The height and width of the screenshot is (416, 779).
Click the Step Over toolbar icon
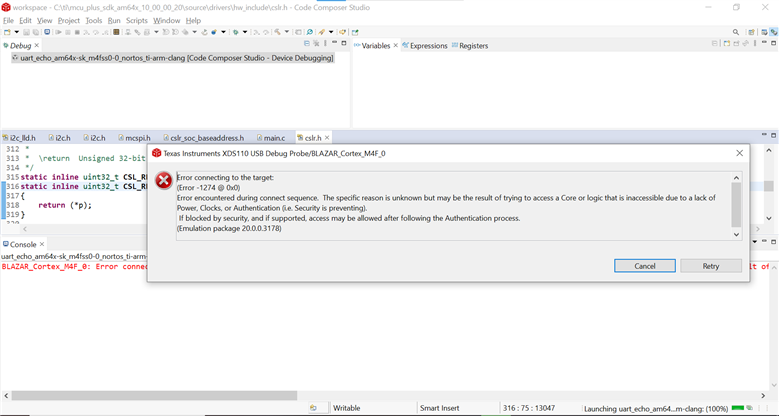95,32
